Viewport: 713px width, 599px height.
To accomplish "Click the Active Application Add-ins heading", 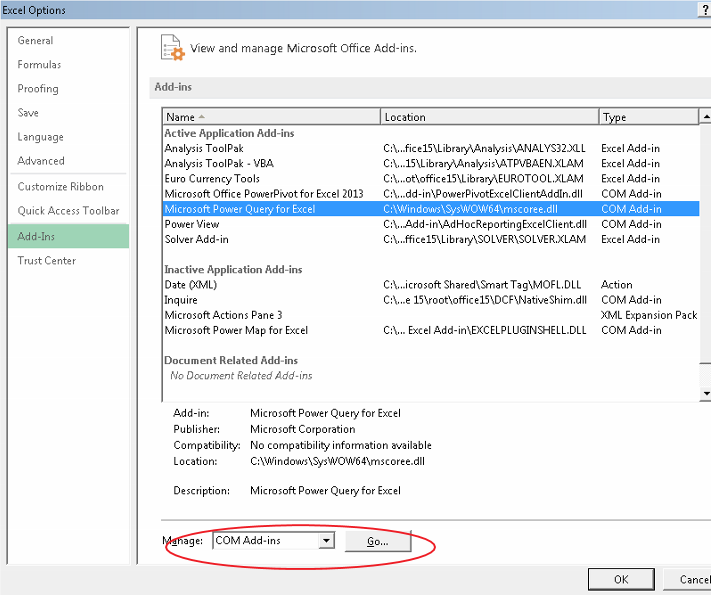I will pos(229,133).
